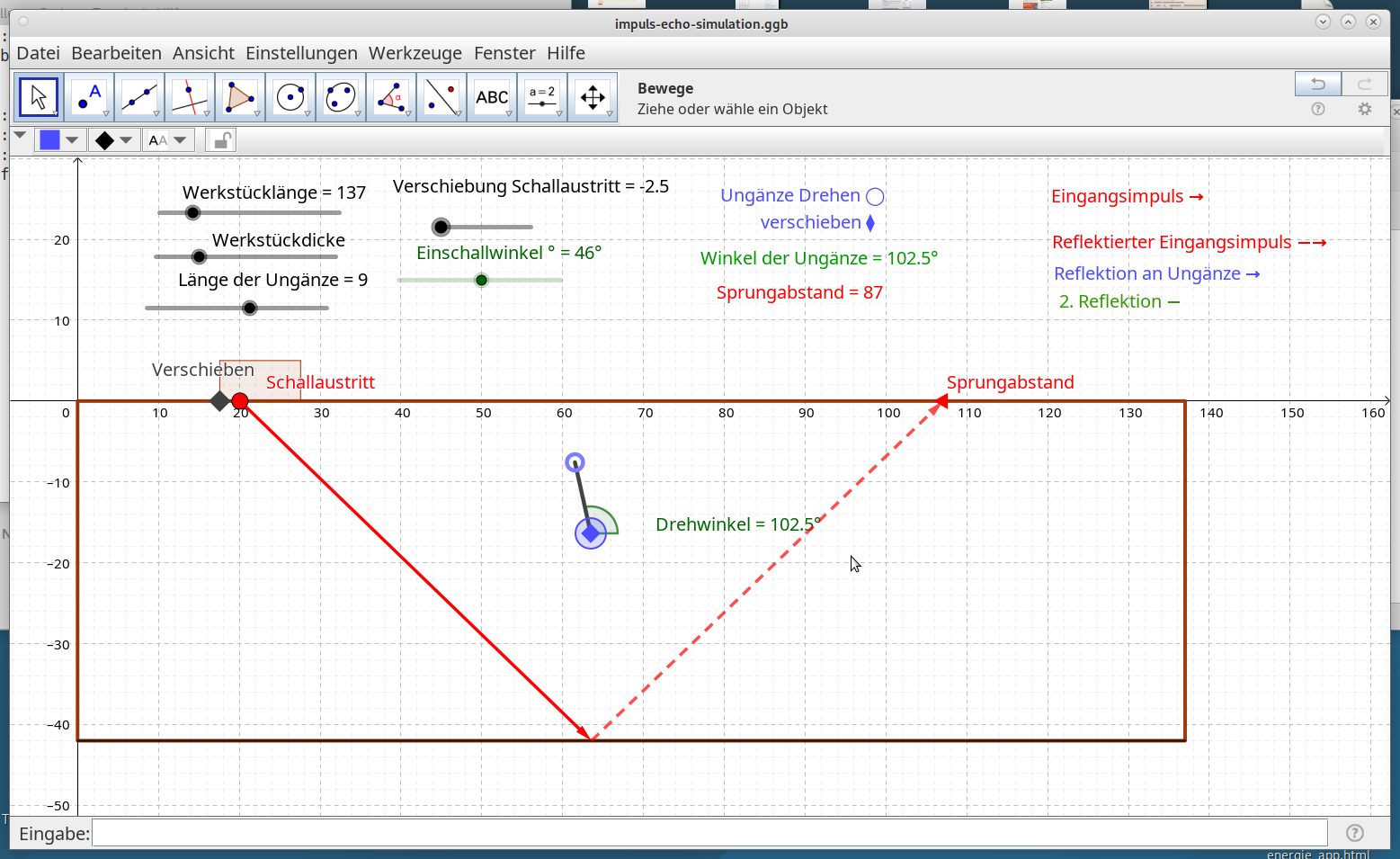Click the black diamond point style button
Viewport: 1400px width, 859px height.
(104, 140)
